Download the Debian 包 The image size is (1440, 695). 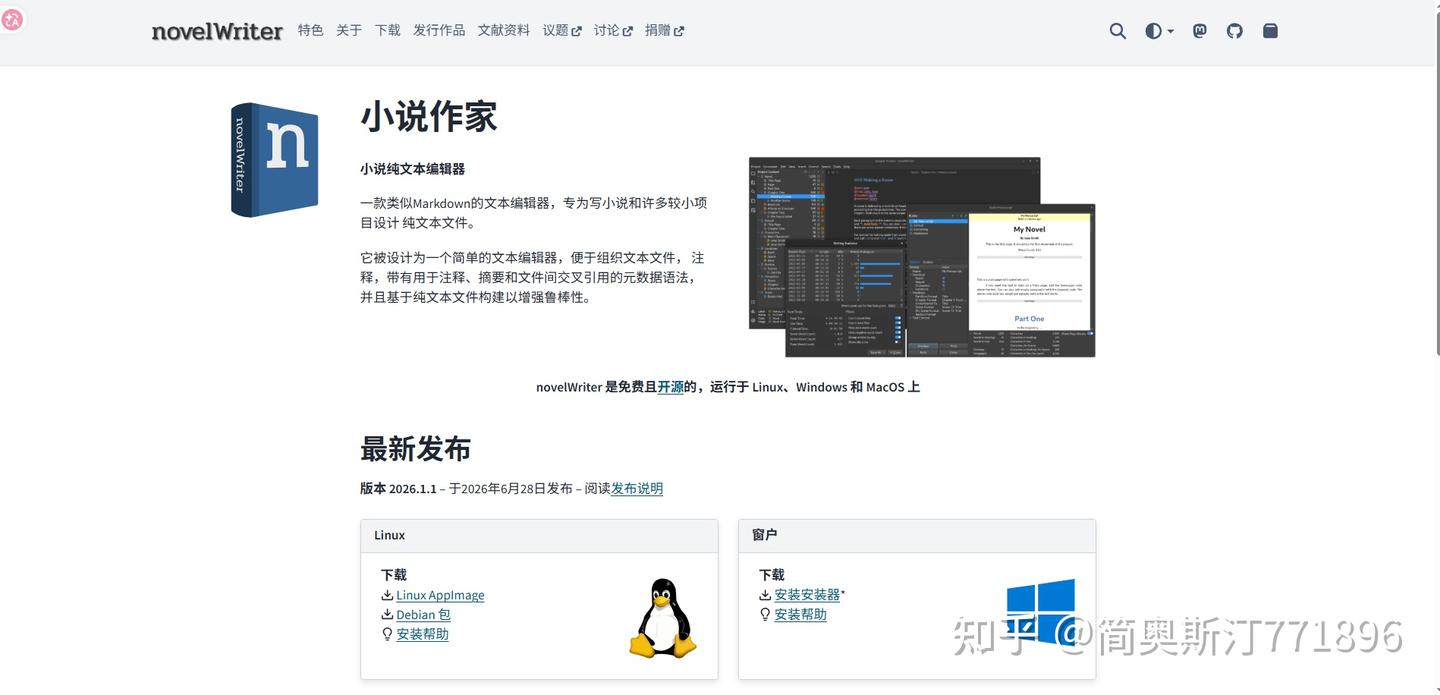pos(423,615)
